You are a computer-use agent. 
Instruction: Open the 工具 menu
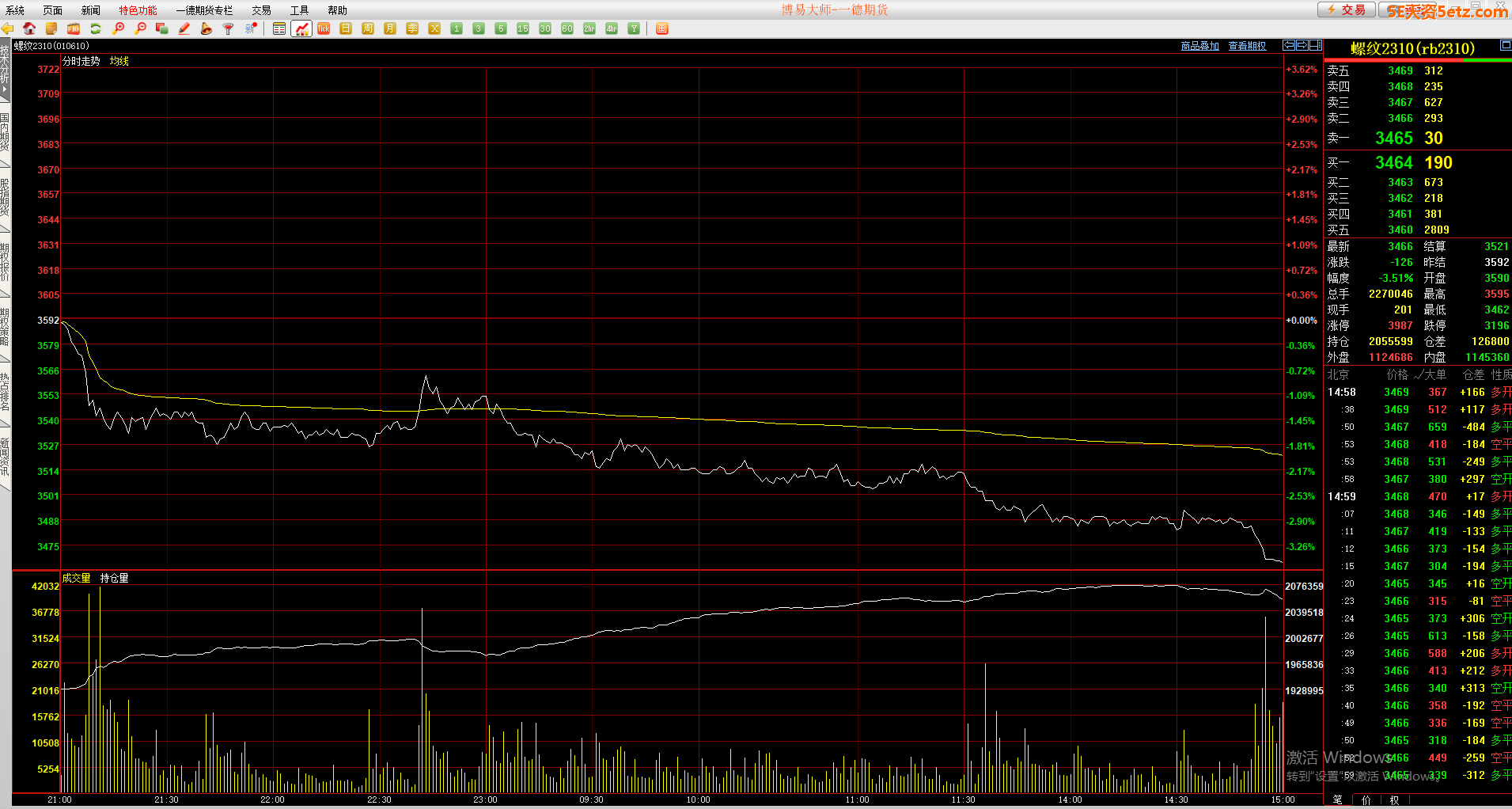pyautogui.click(x=299, y=10)
